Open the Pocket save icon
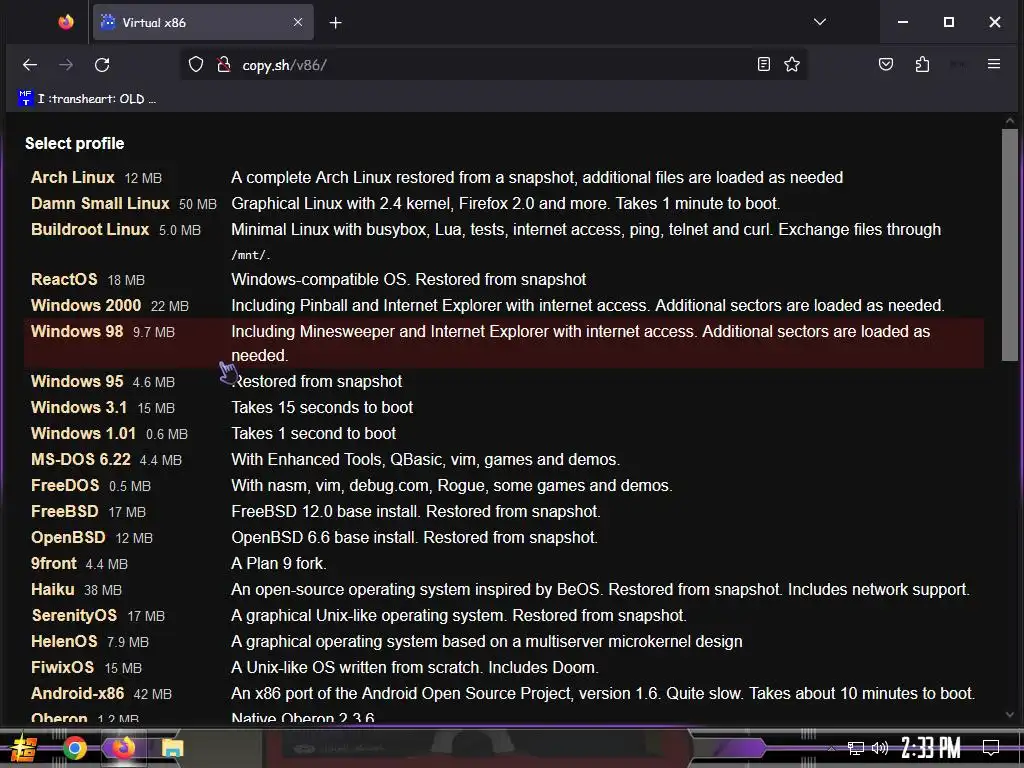 tap(886, 64)
